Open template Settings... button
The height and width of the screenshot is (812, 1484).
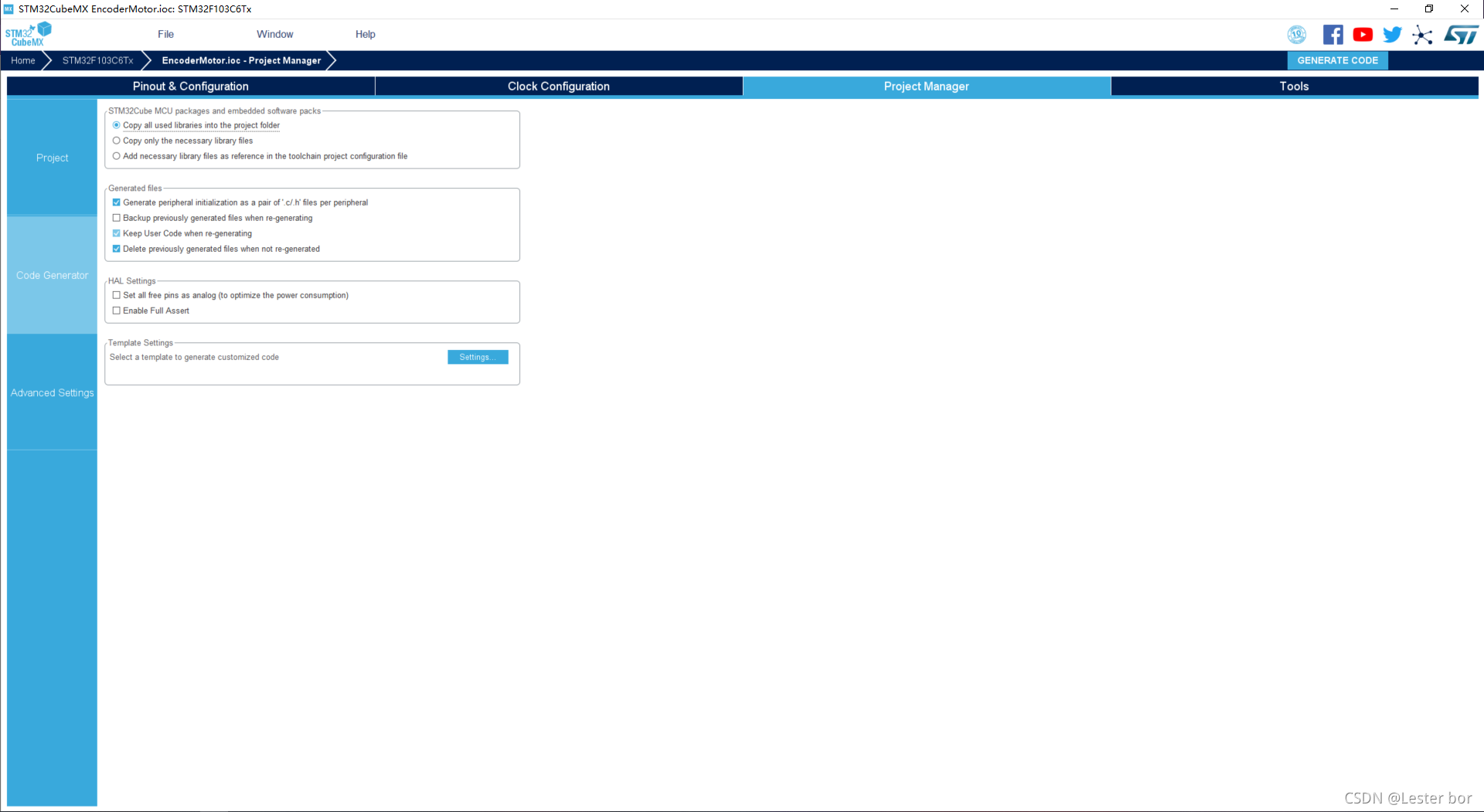point(478,357)
